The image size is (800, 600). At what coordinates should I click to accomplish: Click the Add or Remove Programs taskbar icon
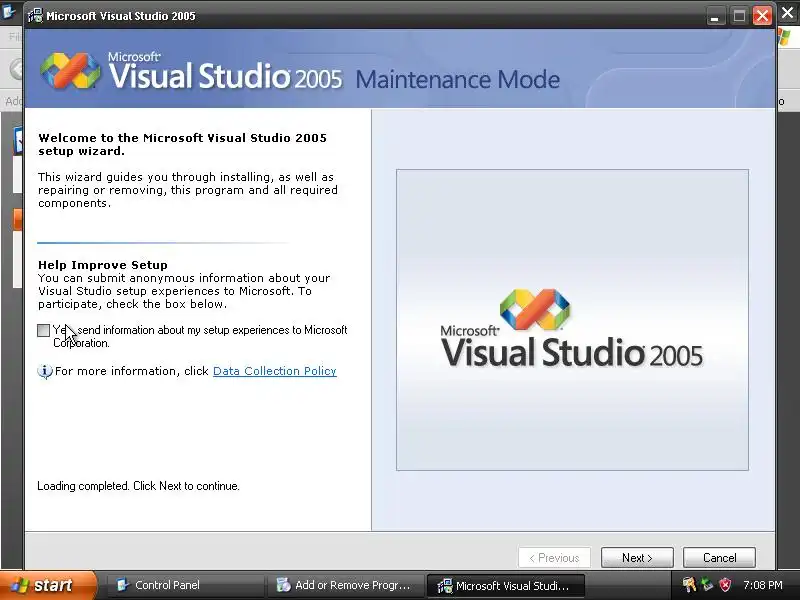[283, 585]
